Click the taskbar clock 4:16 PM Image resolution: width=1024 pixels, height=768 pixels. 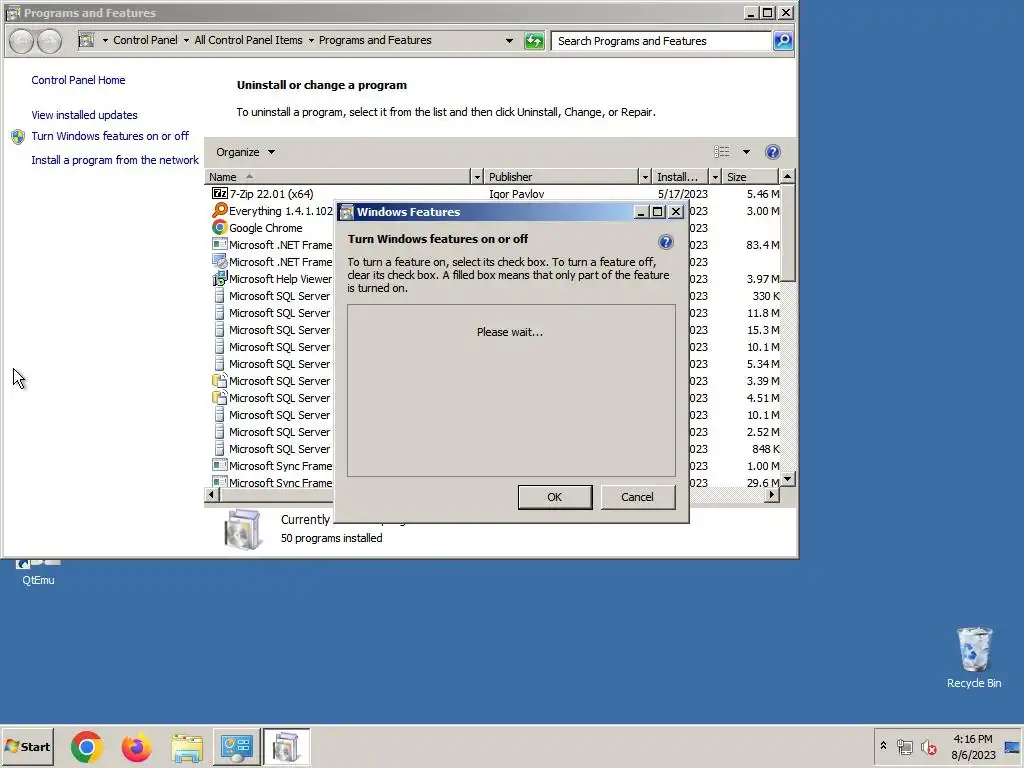(x=973, y=739)
